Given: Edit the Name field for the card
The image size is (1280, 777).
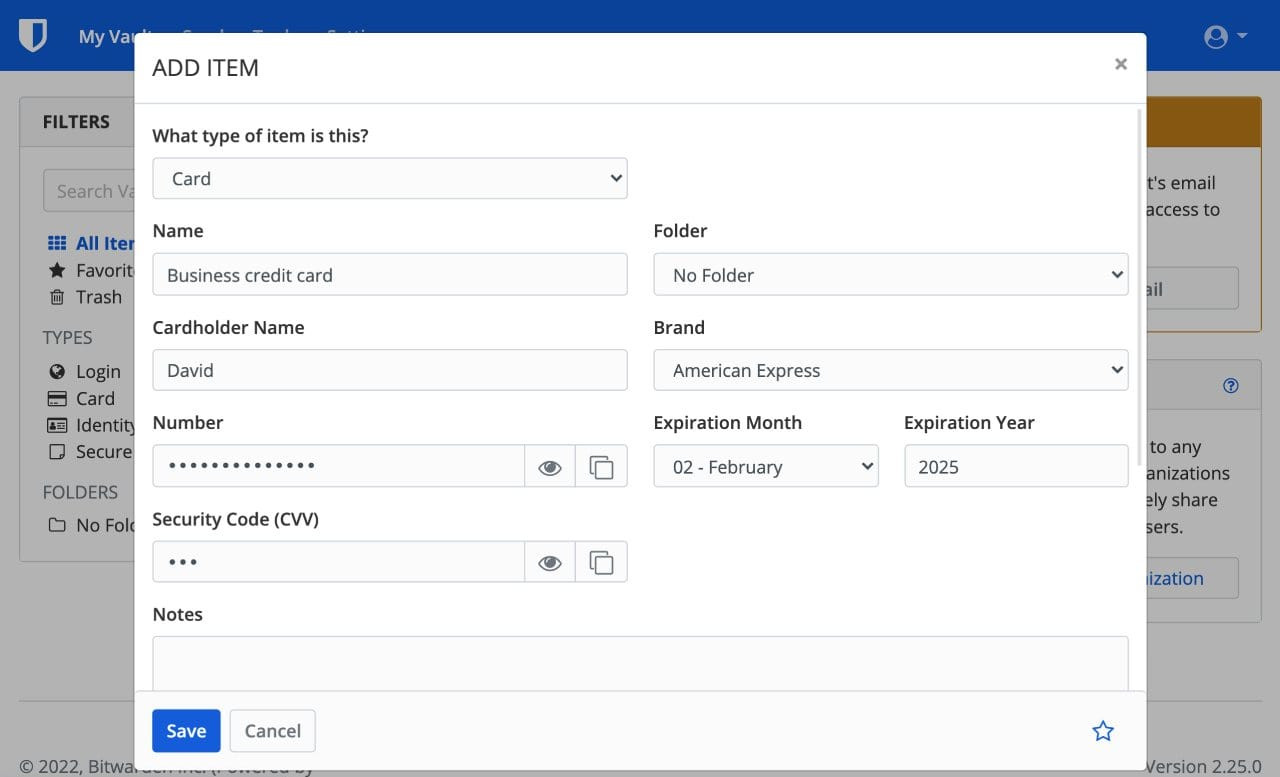Looking at the screenshot, I should pyautogui.click(x=390, y=274).
